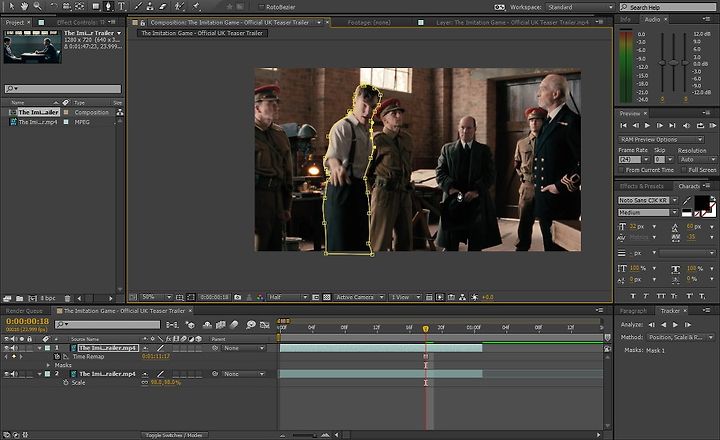Screen dimensions: 720x440
Task: Open the Half resolution dropdown
Action: point(287,297)
